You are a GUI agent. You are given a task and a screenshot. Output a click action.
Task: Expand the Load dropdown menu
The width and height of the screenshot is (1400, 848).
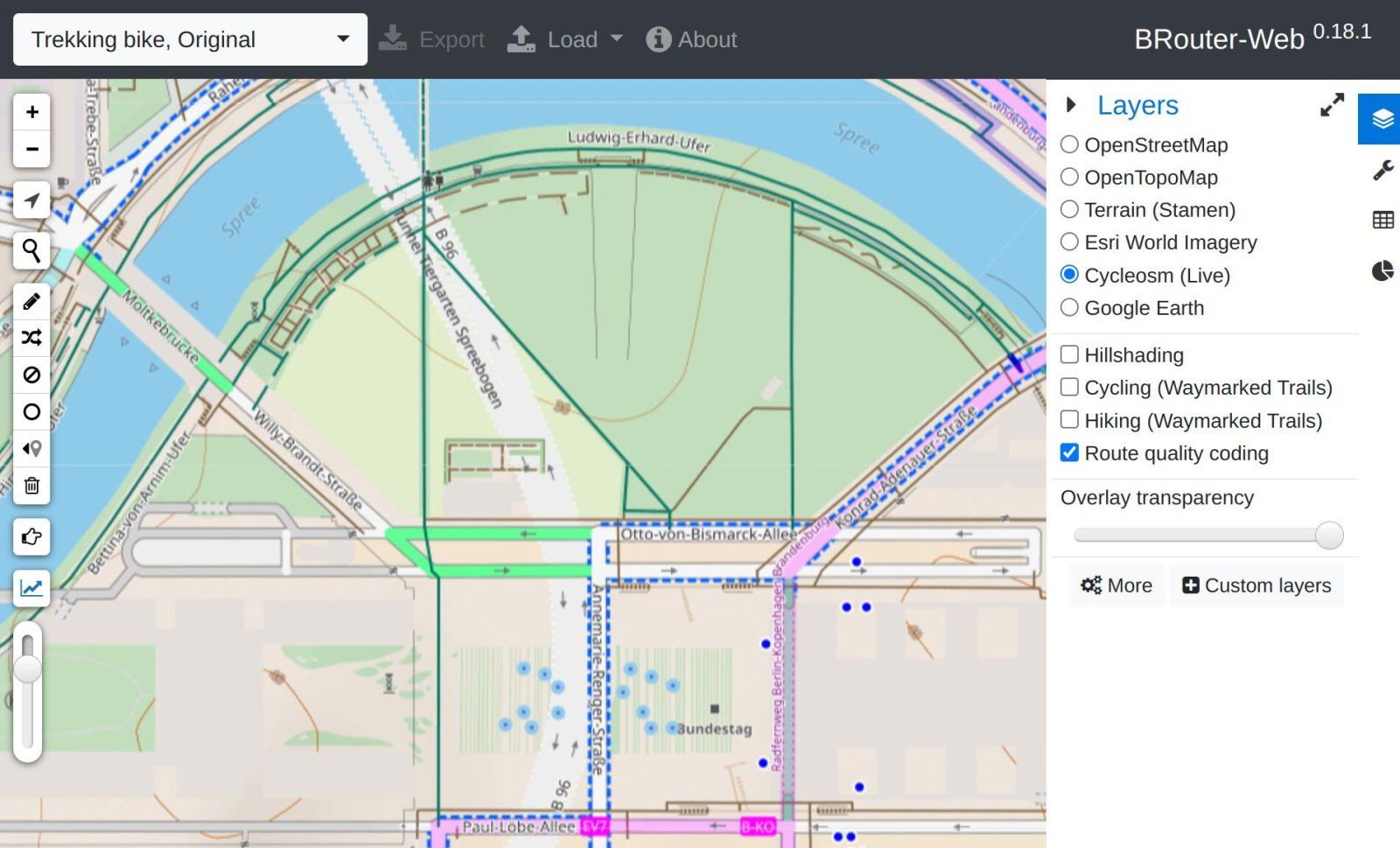[x=565, y=39]
